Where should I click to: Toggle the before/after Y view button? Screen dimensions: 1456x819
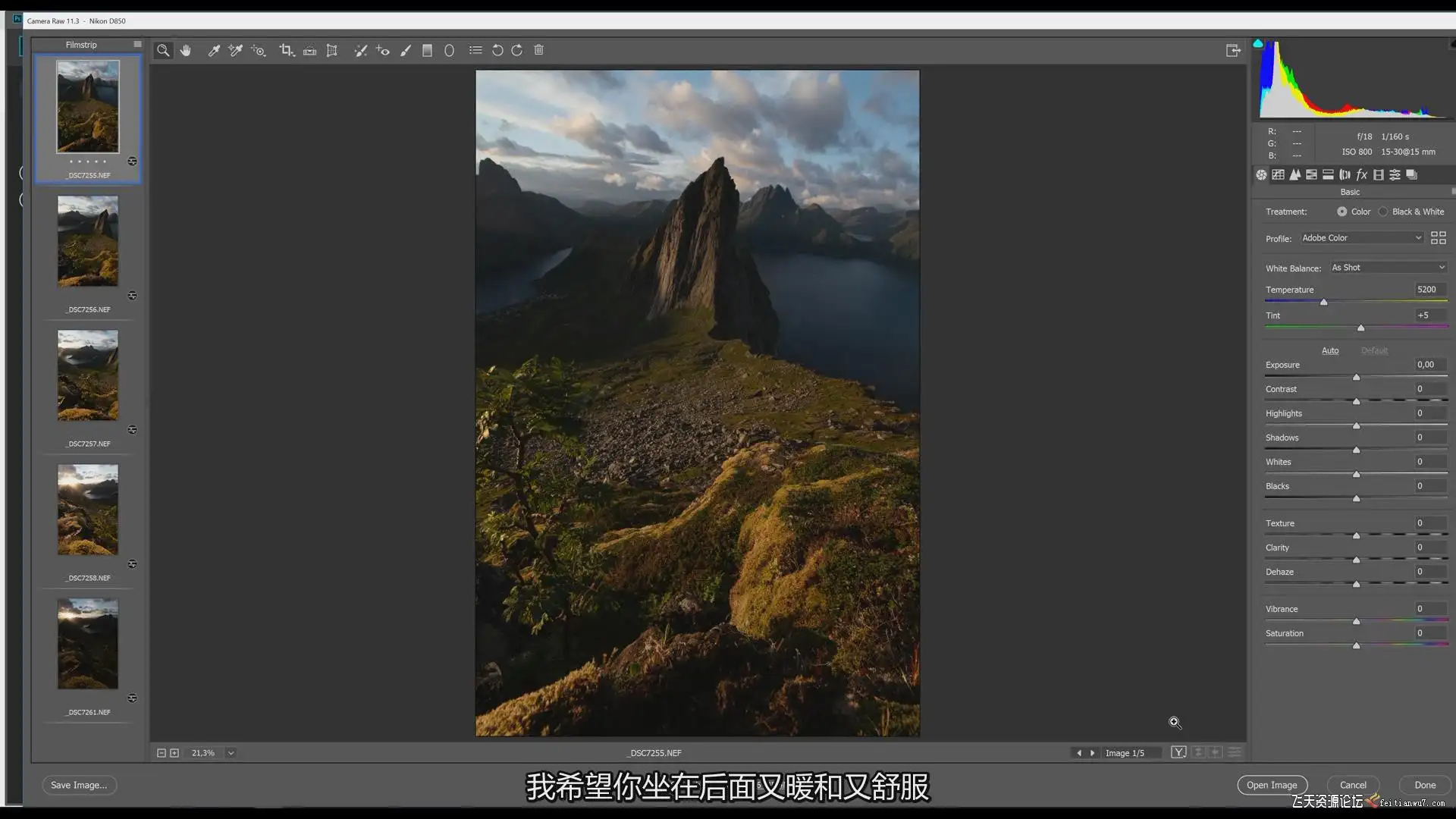point(1178,752)
